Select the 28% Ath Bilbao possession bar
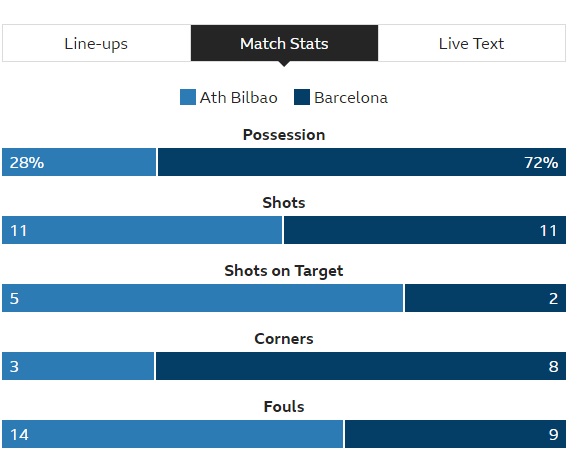The width and height of the screenshot is (568, 450). point(79,162)
